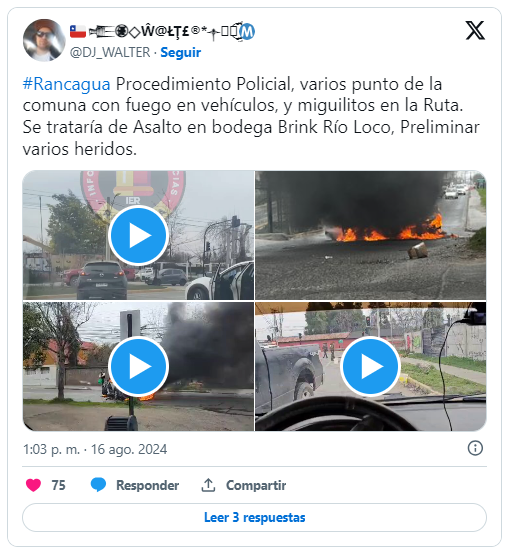The height and width of the screenshot is (554, 507).
Task: Click the X logo icon
Action: tap(475, 30)
